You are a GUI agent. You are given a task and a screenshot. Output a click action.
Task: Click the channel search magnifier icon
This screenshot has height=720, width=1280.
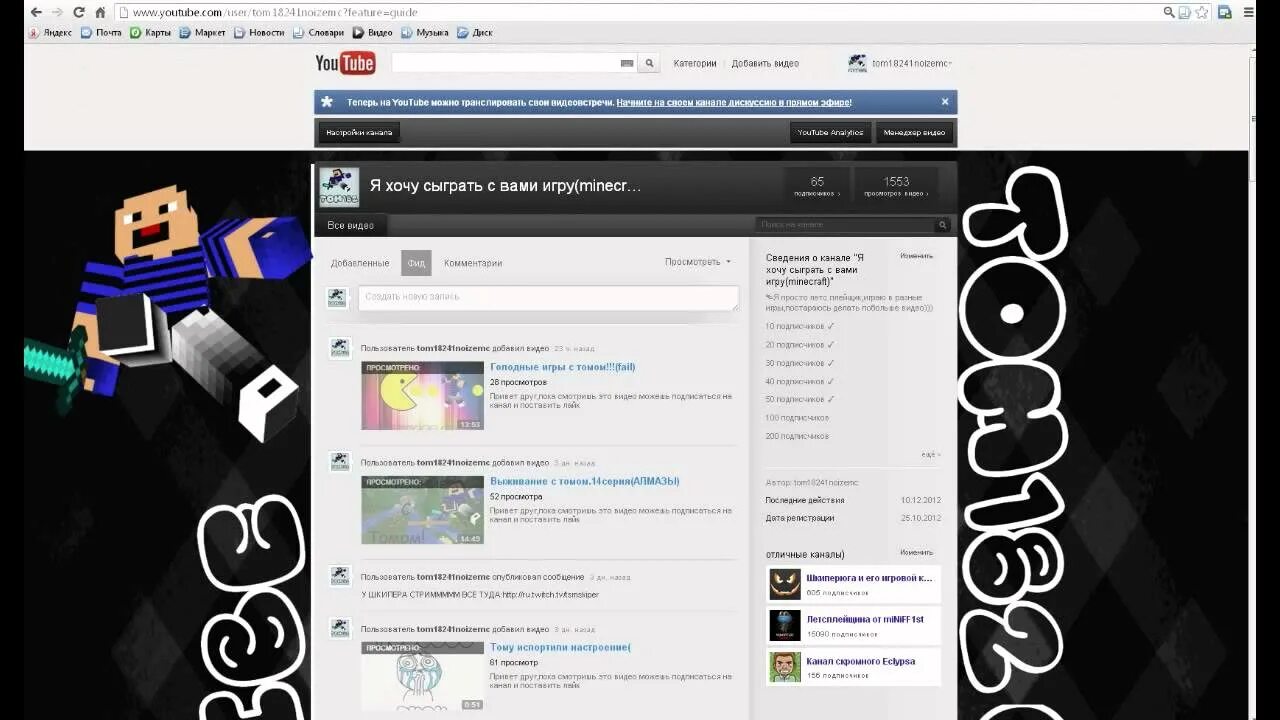point(942,226)
